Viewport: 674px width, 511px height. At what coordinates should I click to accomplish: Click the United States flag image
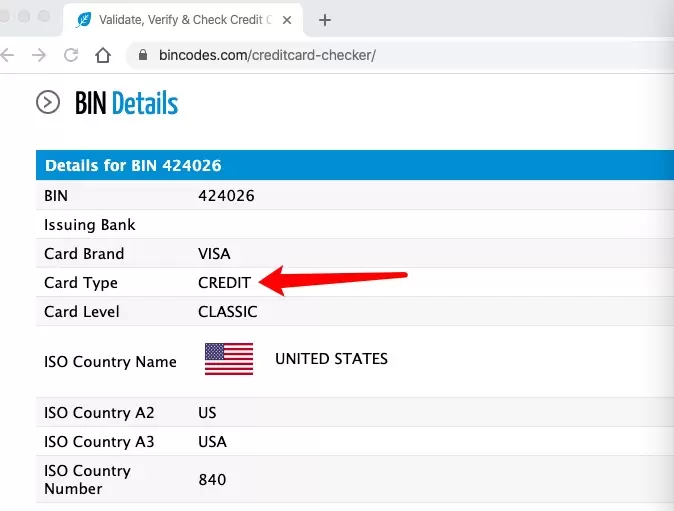coord(228,359)
